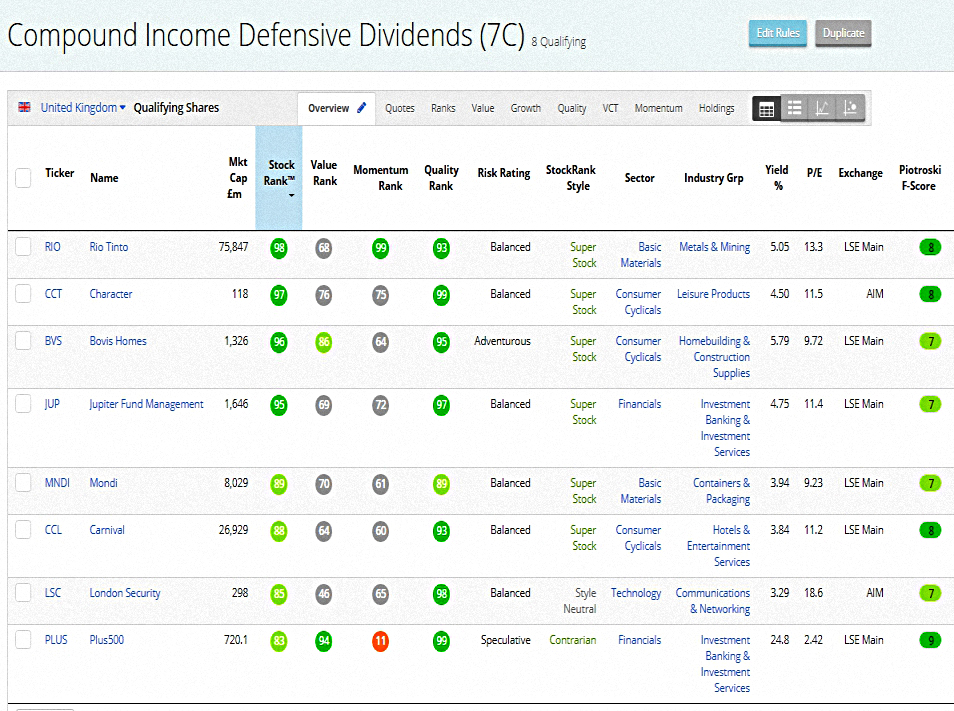Open the Rio Tinto company link

point(109,247)
